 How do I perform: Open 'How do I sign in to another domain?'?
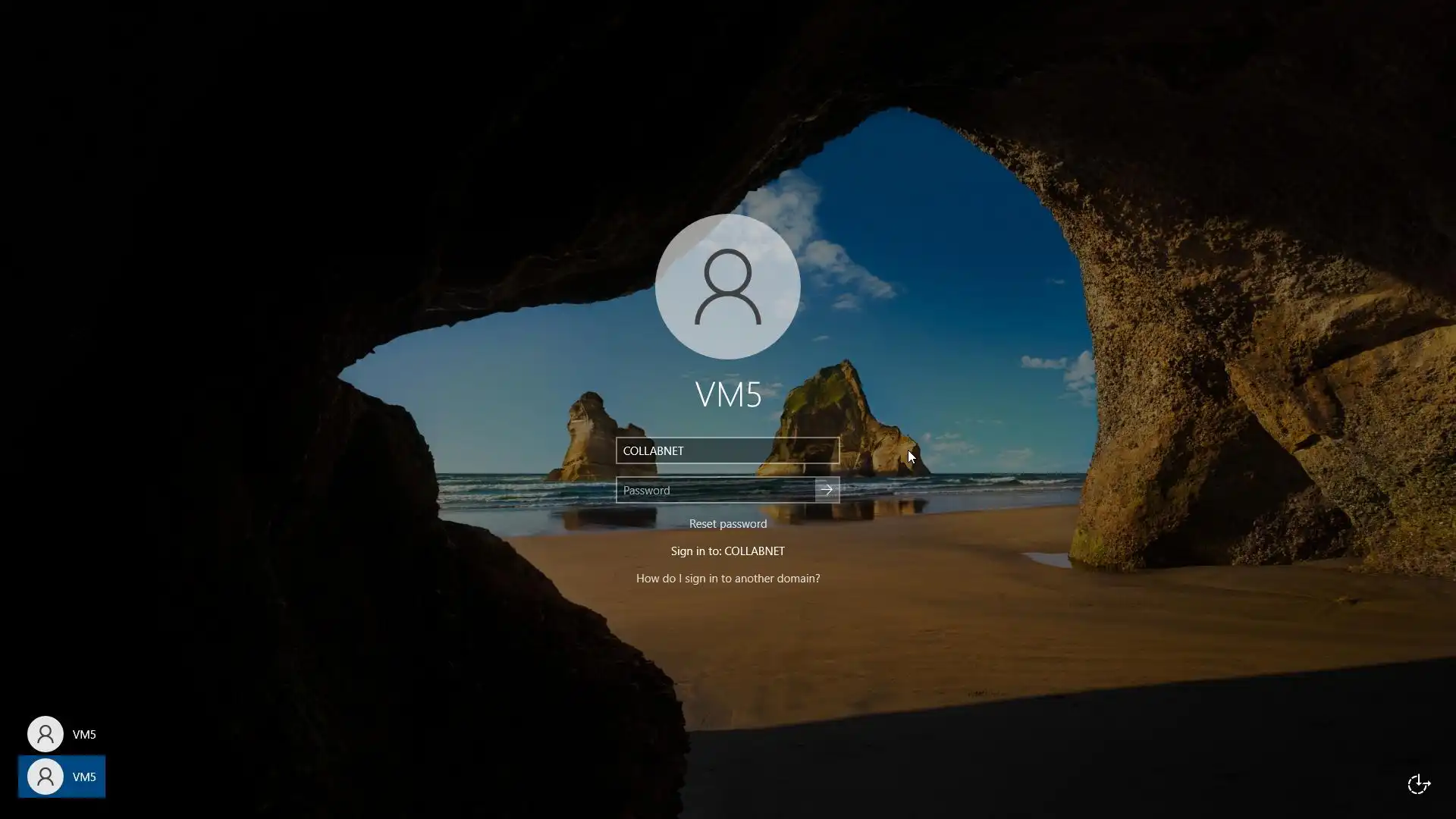pyautogui.click(x=727, y=579)
